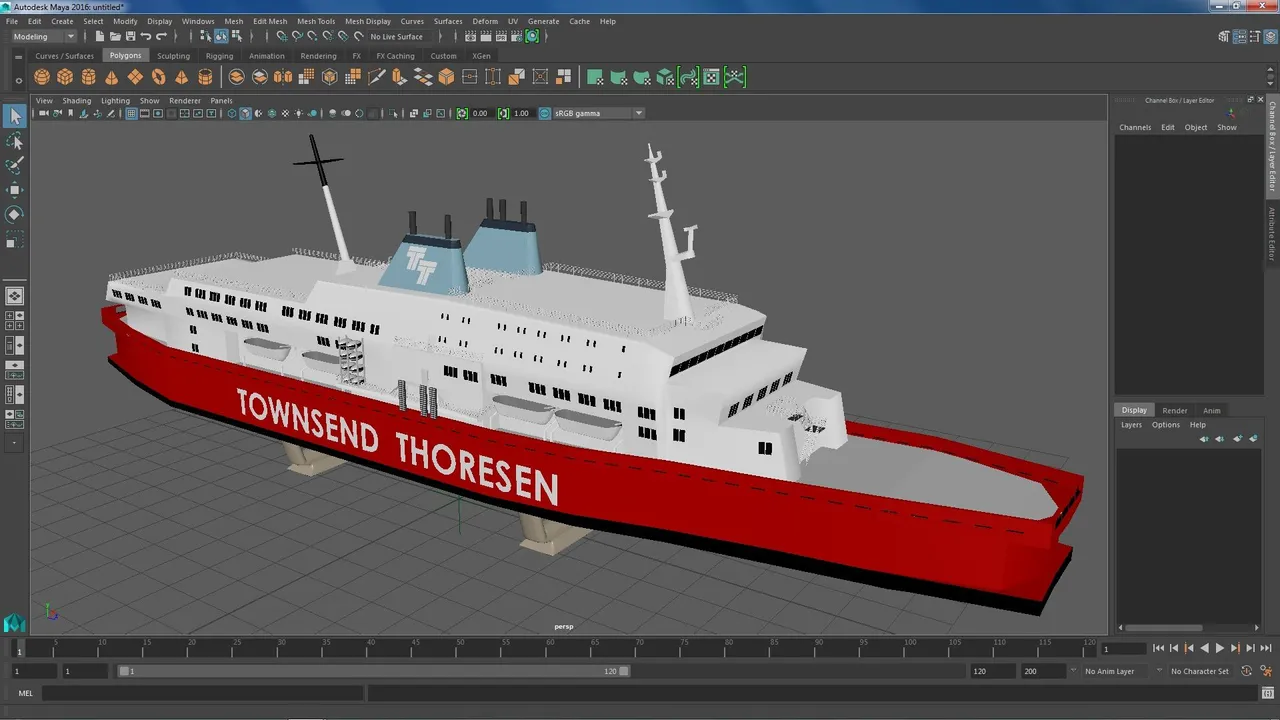Viewport: 1280px width, 720px height.
Task: Click the Open Scene folder icon
Action: (115, 36)
